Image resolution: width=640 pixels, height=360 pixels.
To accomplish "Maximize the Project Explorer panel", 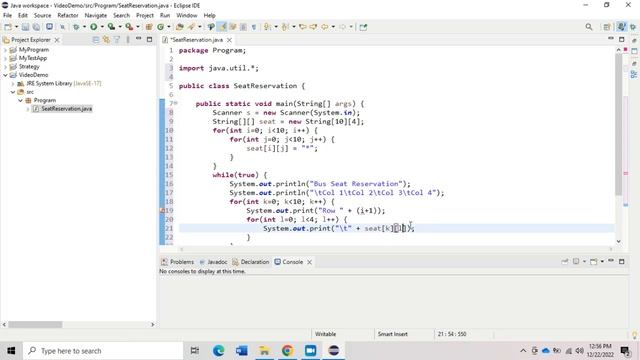I will pos(149,40).
